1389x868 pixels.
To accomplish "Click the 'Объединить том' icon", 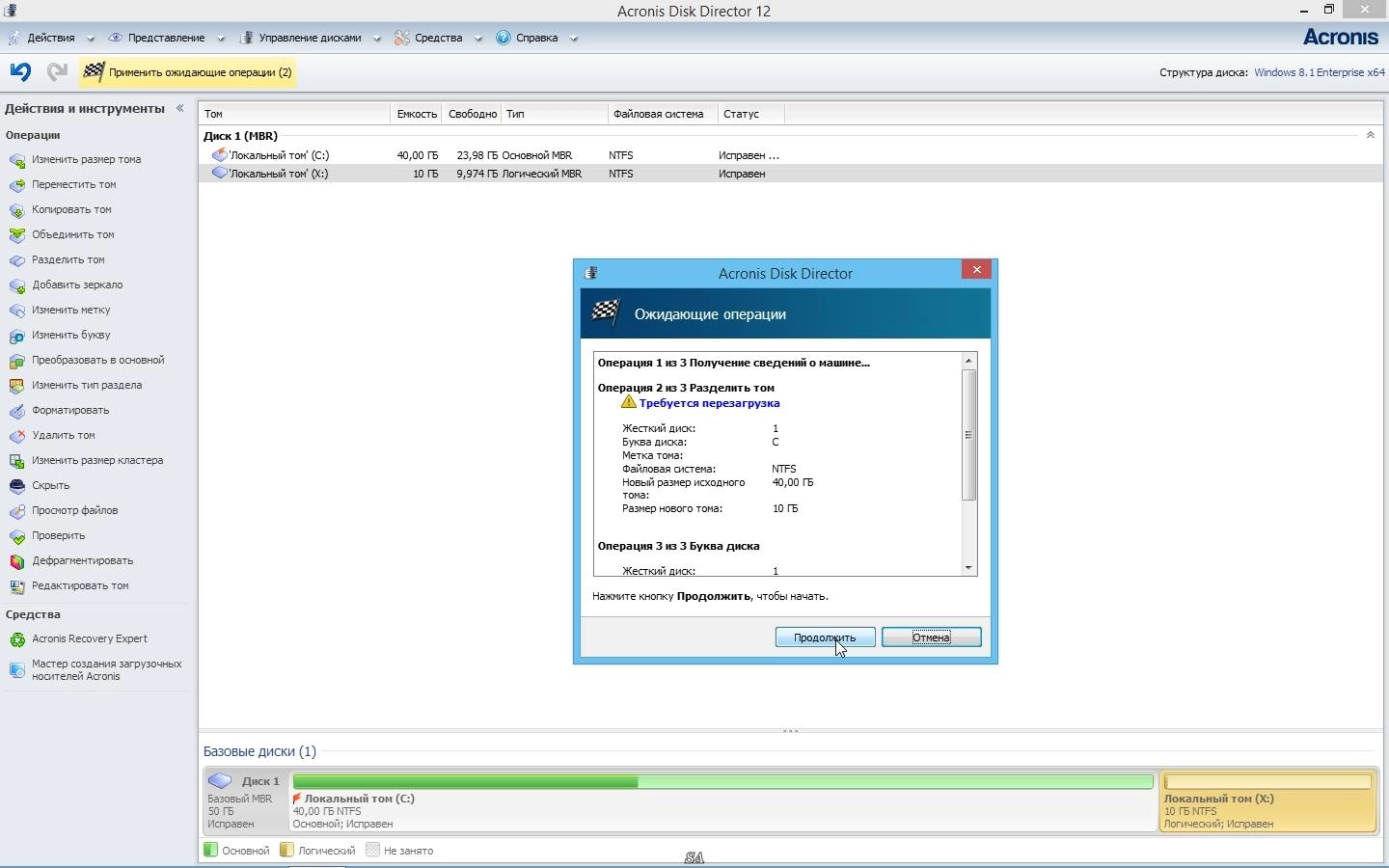I will tap(16, 235).
